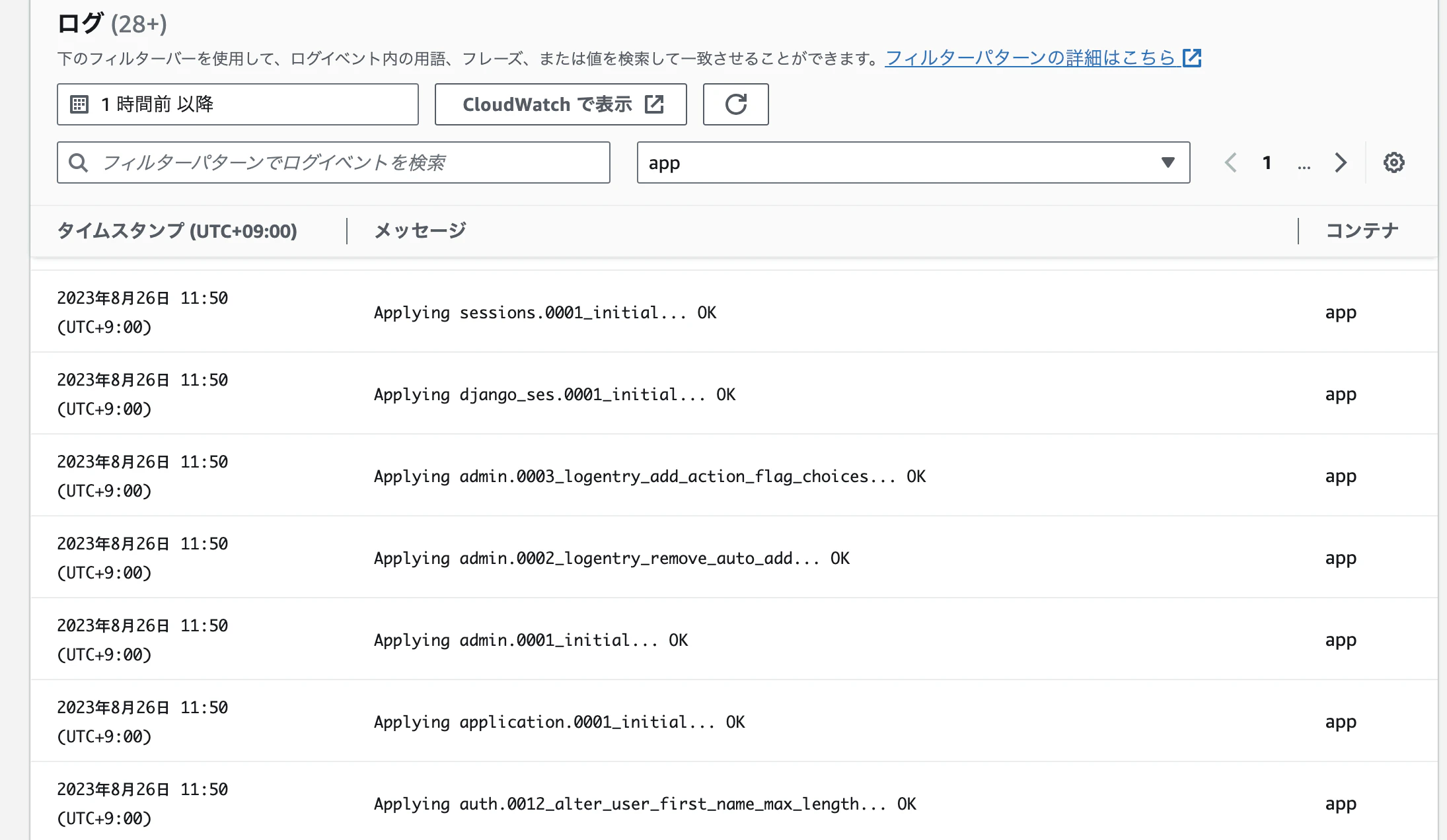Click external-link icon after filter pattern link
This screenshot has height=840, width=1447.
[x=1192, y=58]
